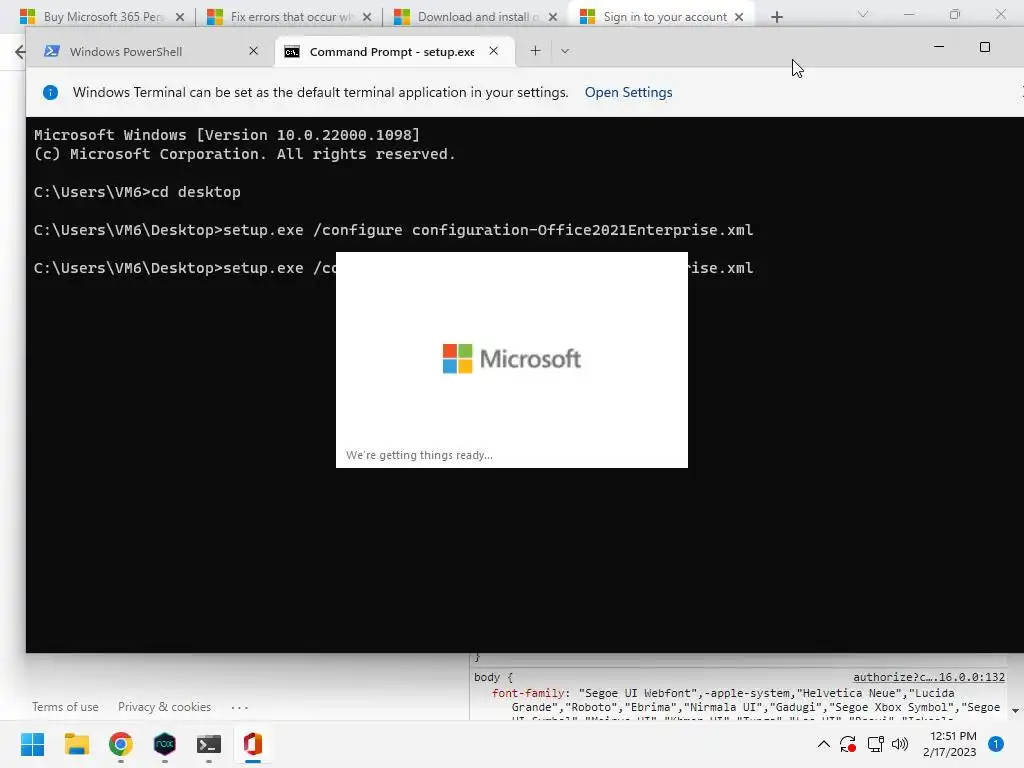Open the Buy Microsoft 365 browser tab
Viewport: 1024px width, 768px height.
pyautogui.click(x=102, y=17)
